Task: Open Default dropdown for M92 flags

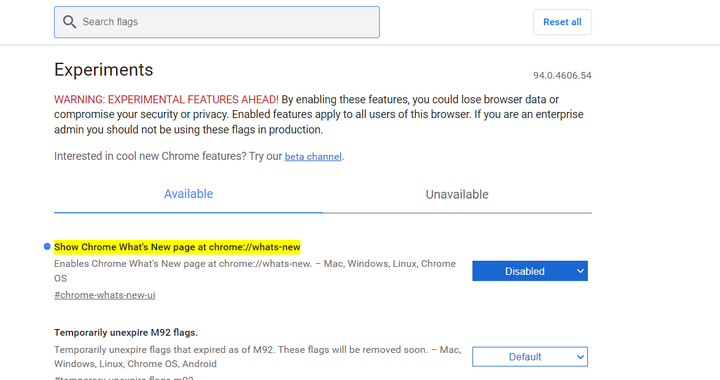Action: pyautogui.click(x=529, y=357)
